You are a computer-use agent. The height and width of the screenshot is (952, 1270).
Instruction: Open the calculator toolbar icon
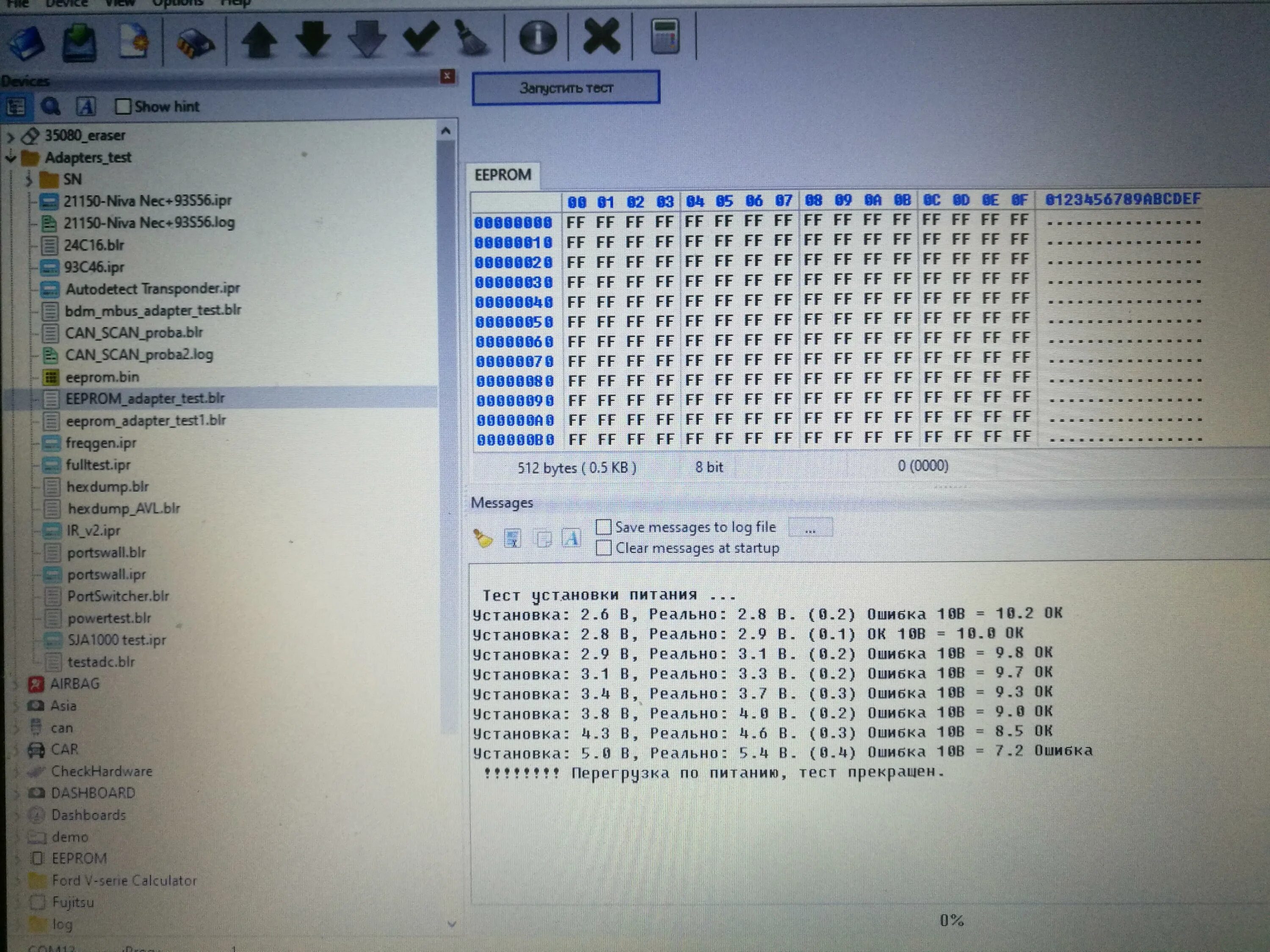[665, 37]
